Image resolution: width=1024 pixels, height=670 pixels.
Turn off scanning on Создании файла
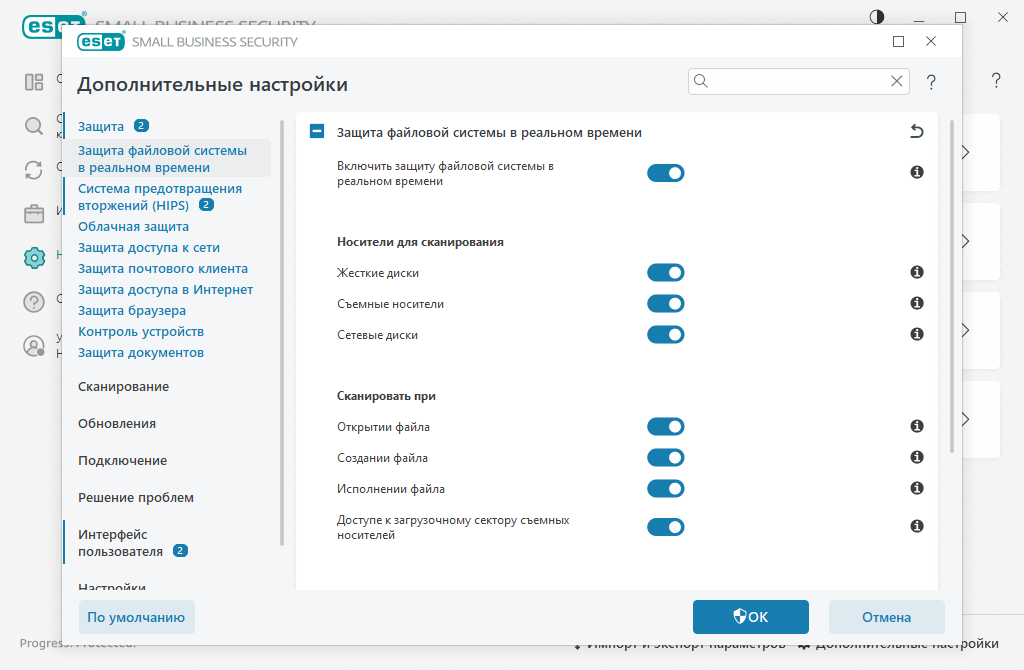coord(665,458)
